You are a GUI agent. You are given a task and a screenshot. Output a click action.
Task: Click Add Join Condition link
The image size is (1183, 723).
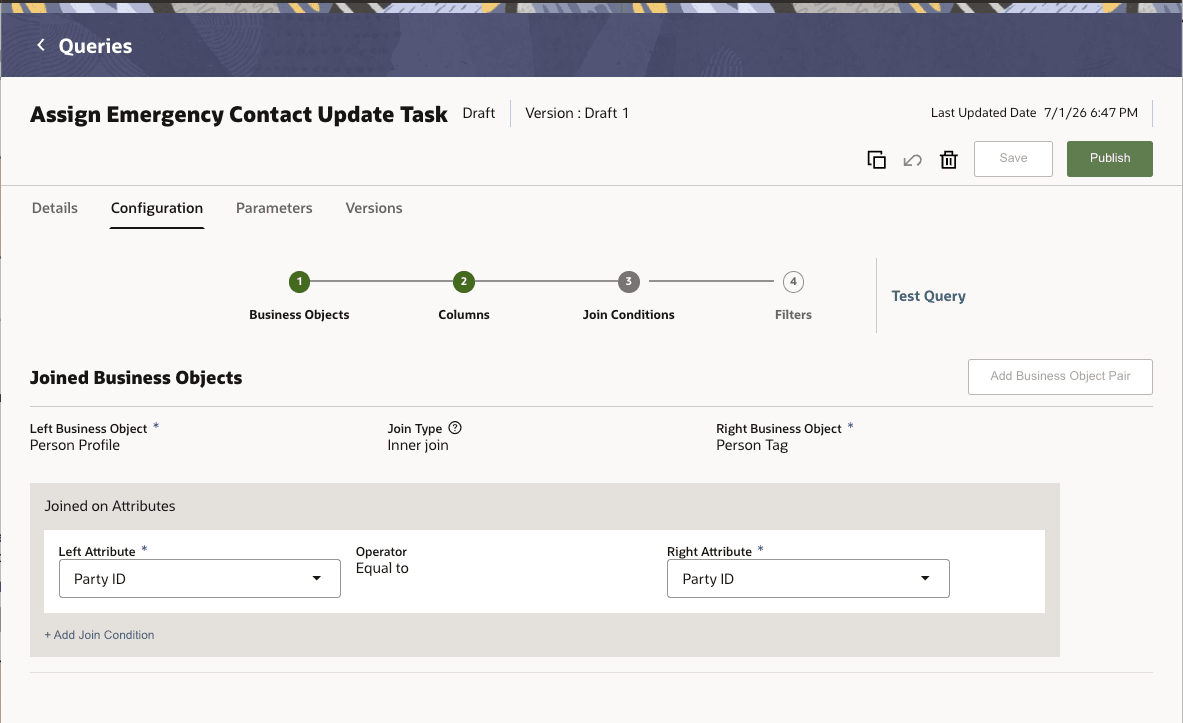click(99, 635)
